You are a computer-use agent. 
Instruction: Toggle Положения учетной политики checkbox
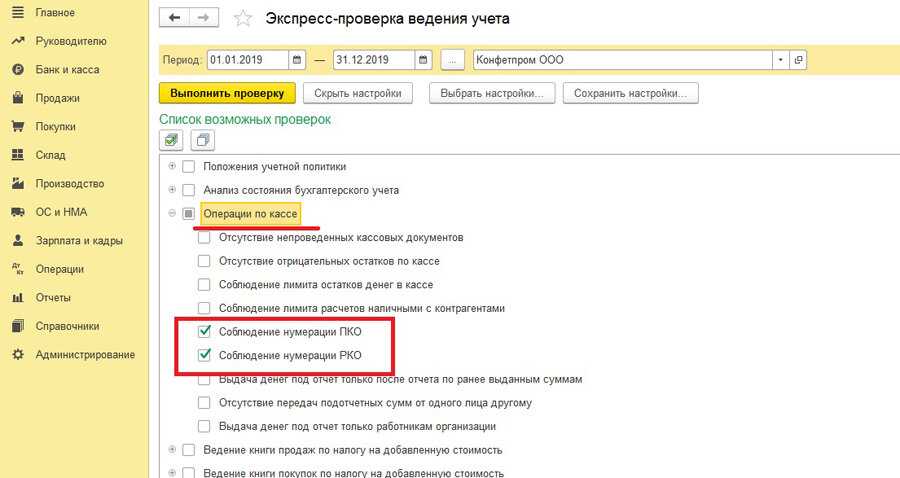click(x=188, y=167)
